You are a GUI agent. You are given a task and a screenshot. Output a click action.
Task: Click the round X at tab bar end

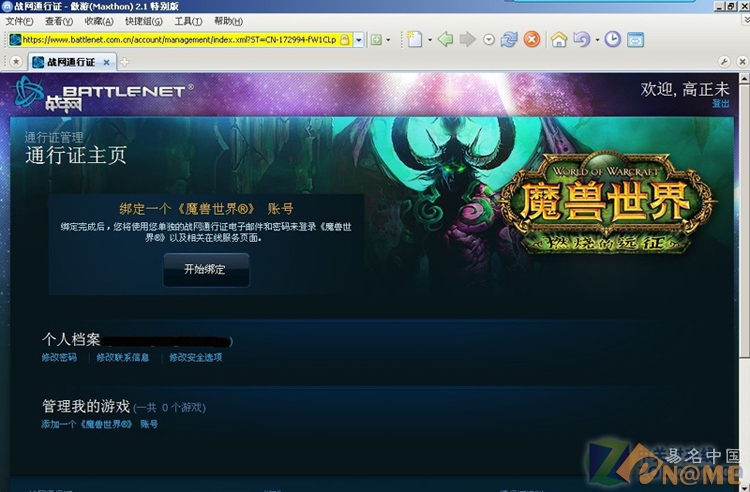[742, 62]
